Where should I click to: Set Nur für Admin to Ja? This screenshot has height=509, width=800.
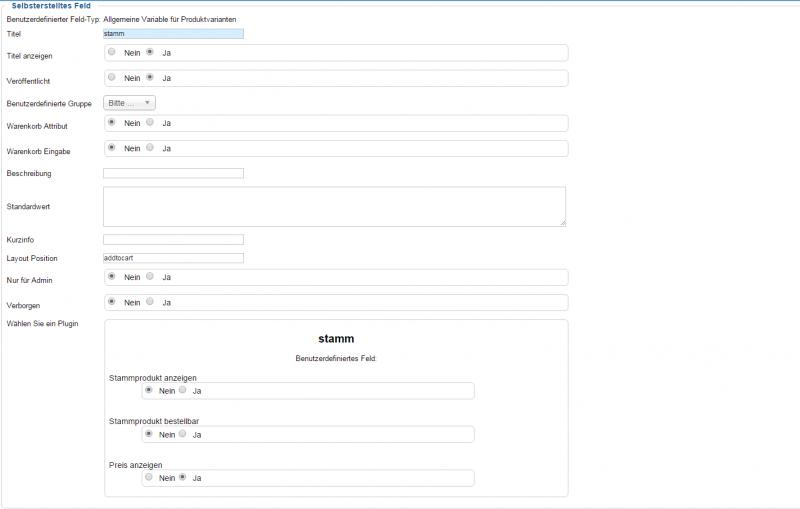pyautogui.click(x=150, y=276)
